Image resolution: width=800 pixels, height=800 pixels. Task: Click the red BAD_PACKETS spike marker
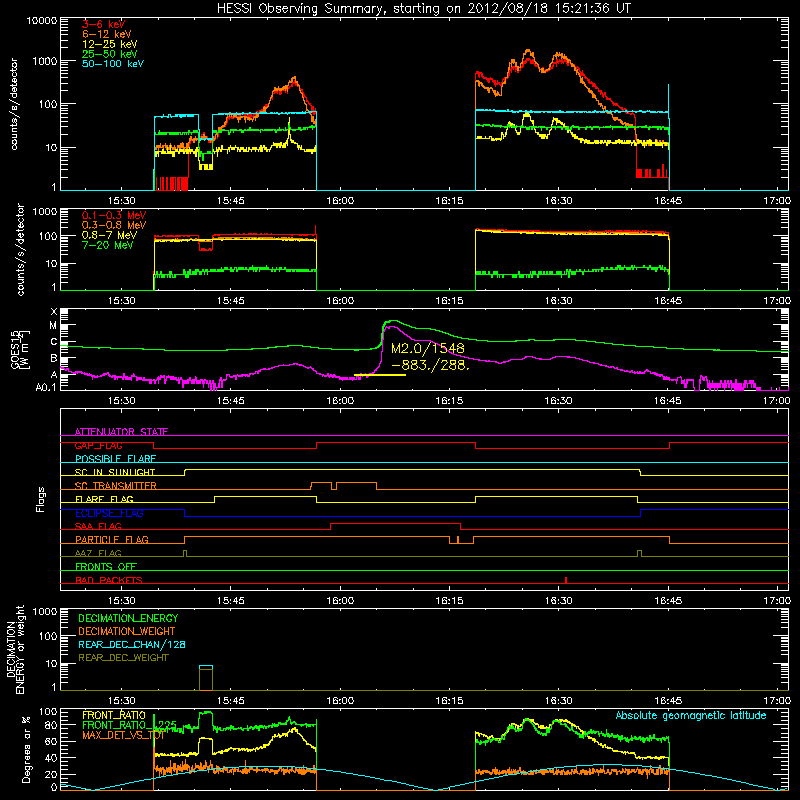click(x=566, y=580)
